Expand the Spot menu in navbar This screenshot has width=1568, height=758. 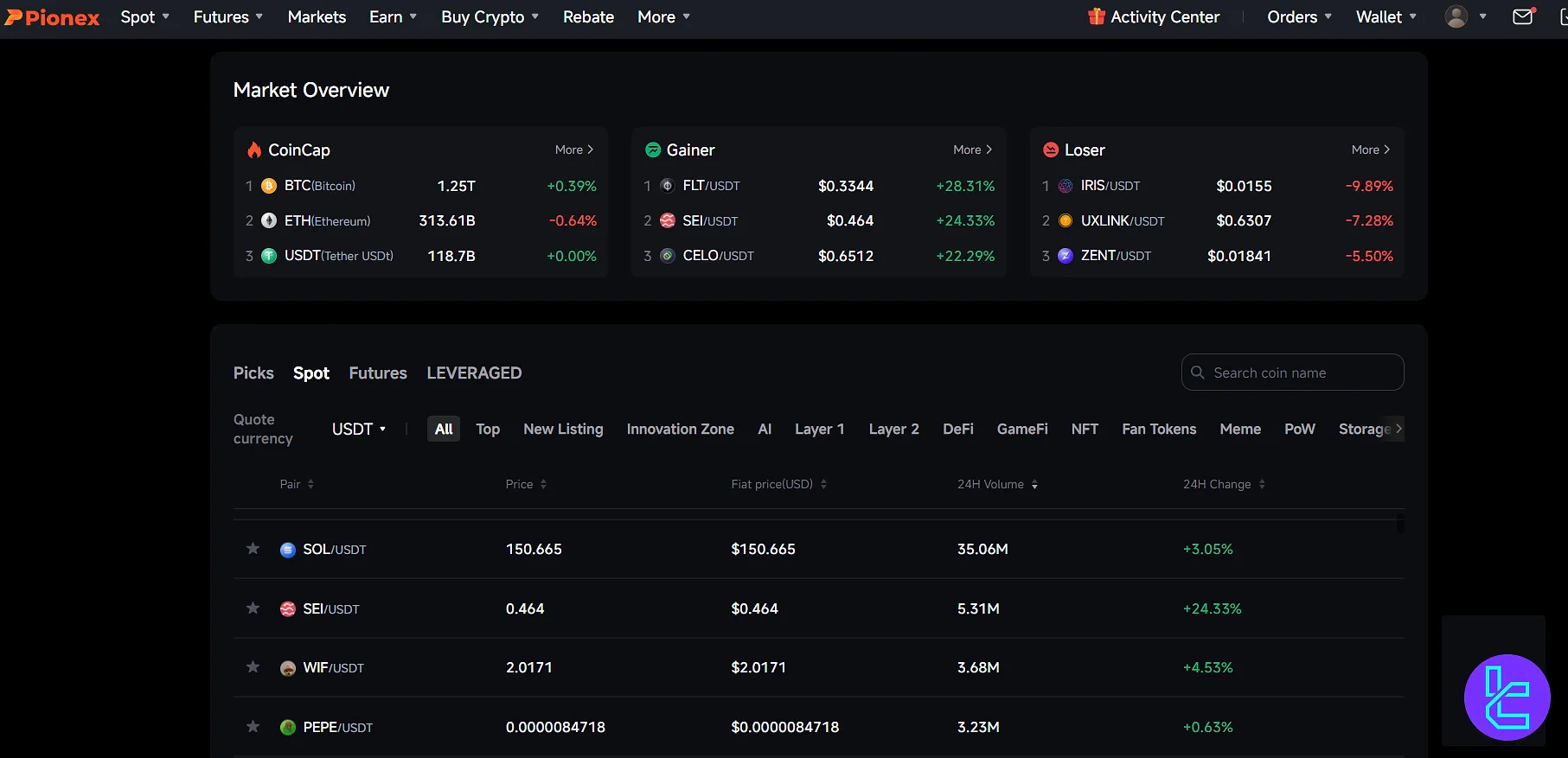pos(144,16)
